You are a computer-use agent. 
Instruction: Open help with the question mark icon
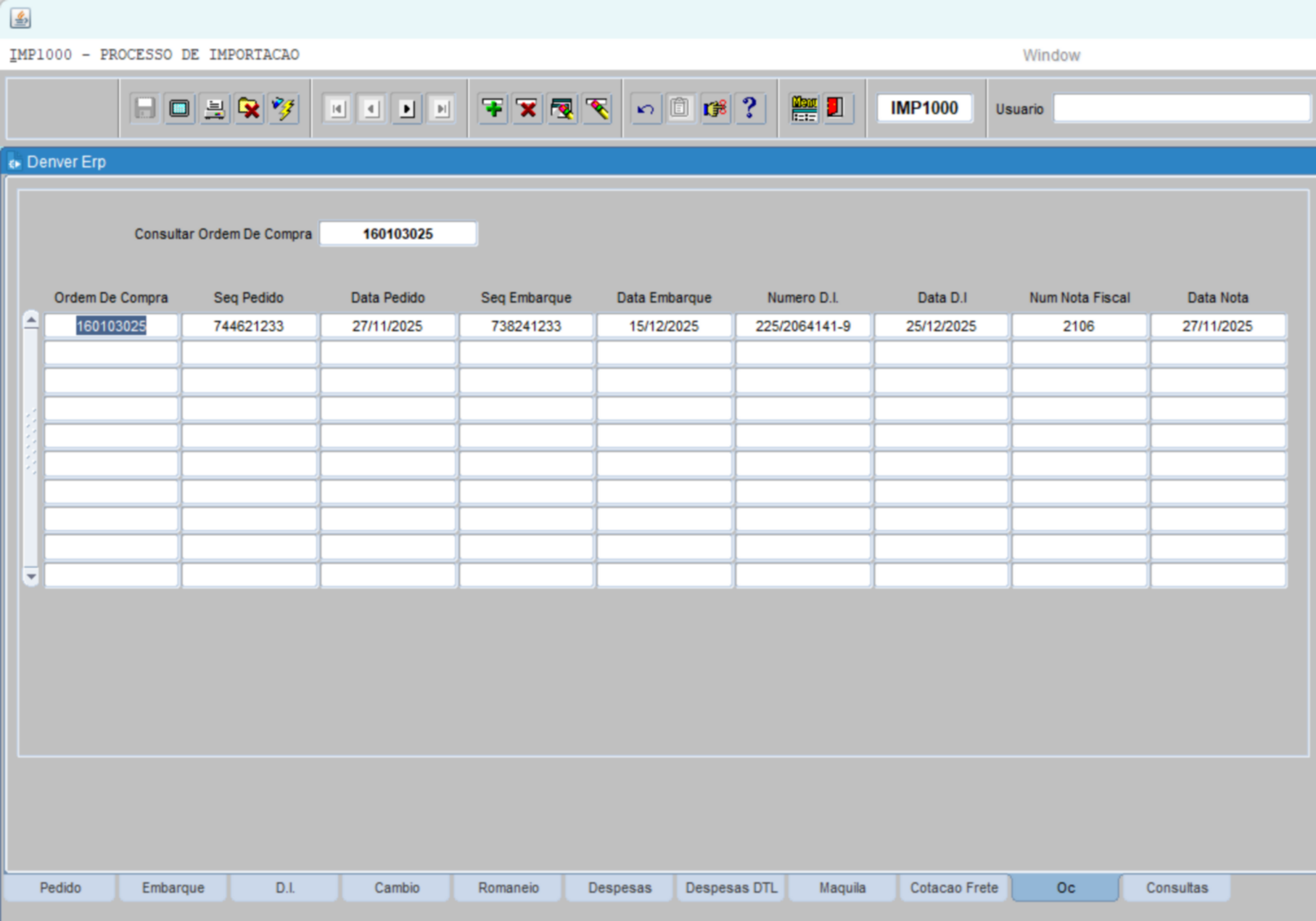point(749,109)
